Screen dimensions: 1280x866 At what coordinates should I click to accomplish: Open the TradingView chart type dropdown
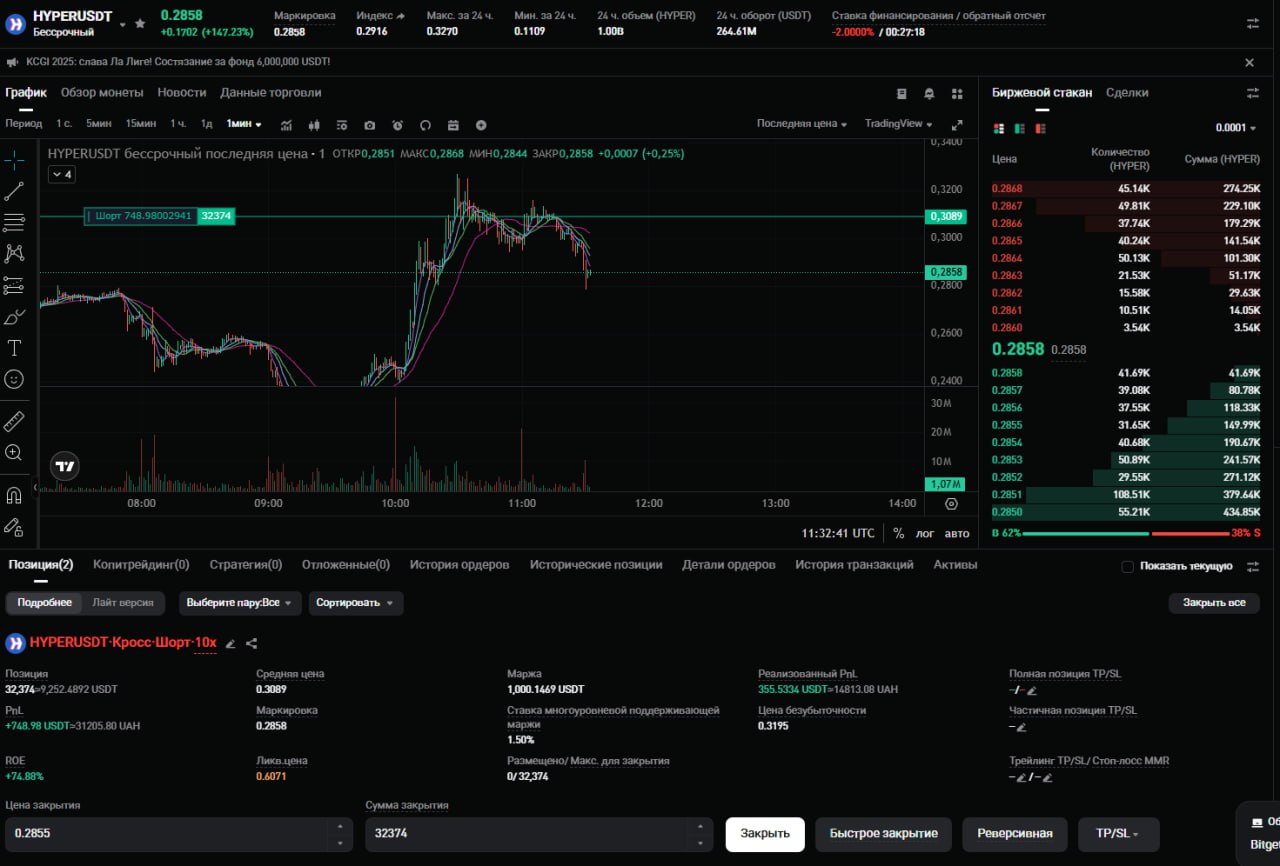click(899, 124)
